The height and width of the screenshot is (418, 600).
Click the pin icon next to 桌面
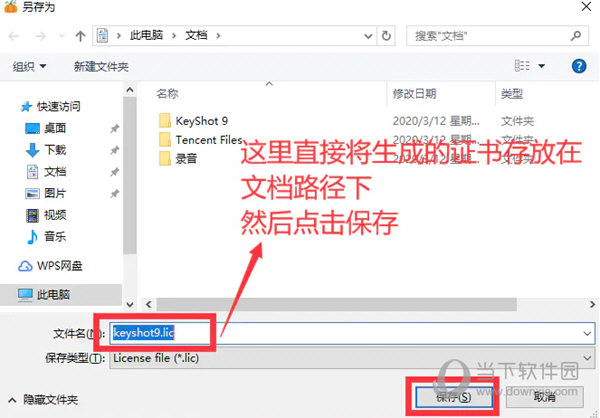pyautogui.click(x=114, y=129)
